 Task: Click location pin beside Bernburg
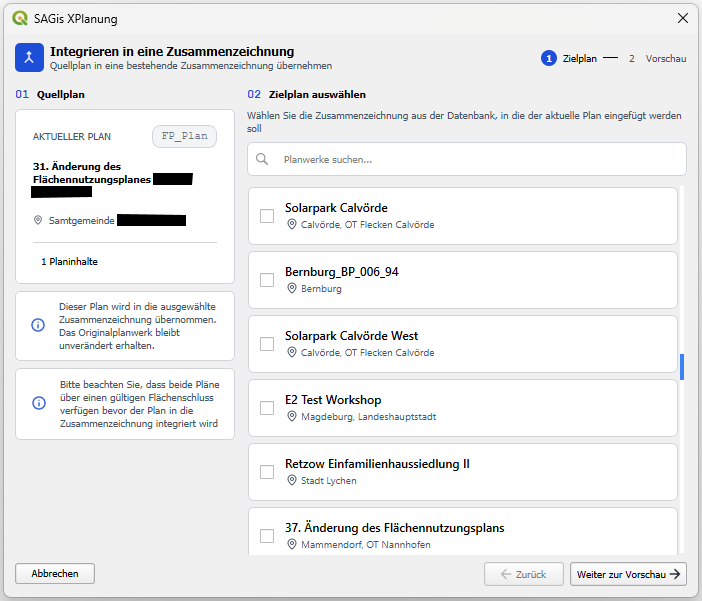[292, 288]
